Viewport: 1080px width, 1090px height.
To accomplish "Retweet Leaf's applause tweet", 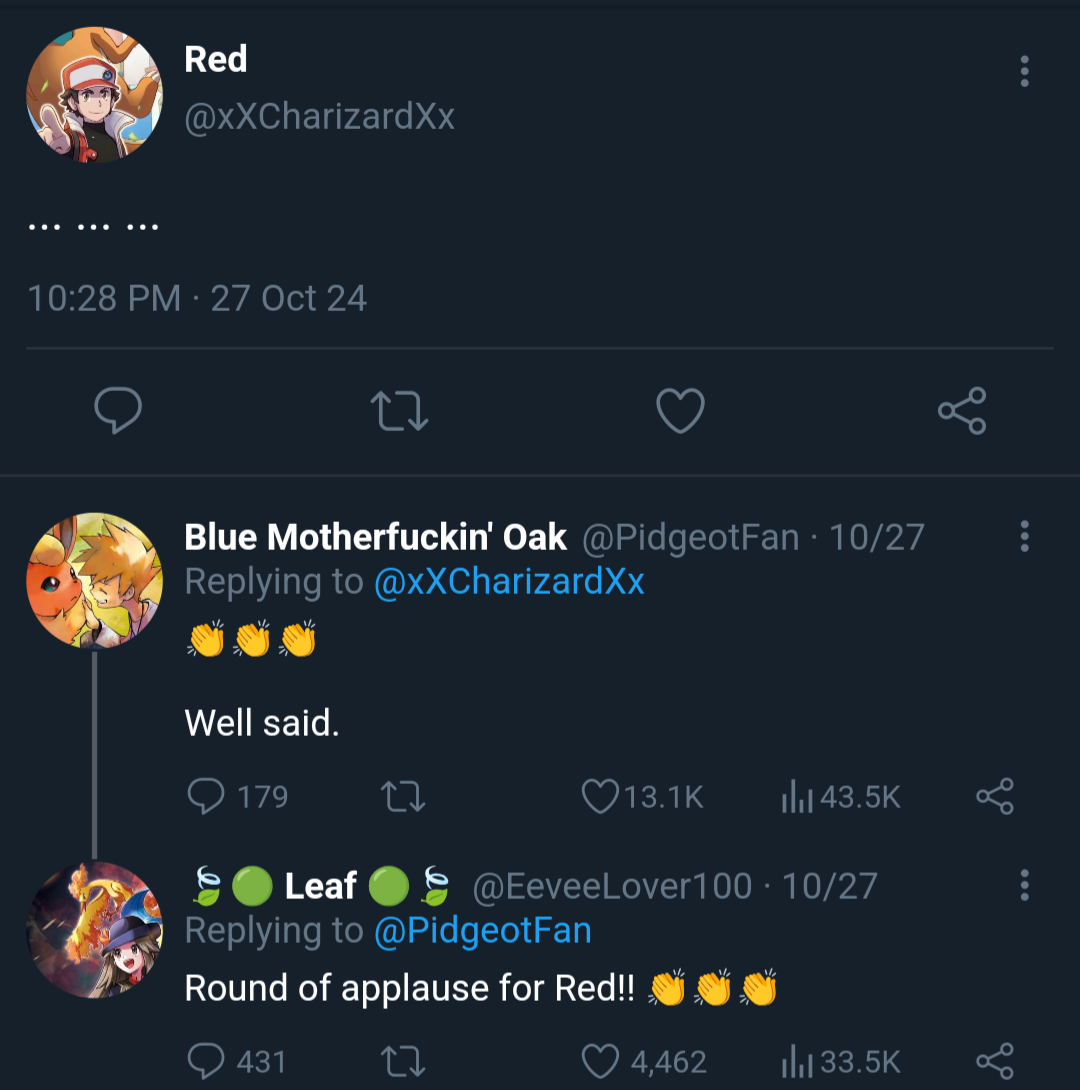I will coord(404,1060).
